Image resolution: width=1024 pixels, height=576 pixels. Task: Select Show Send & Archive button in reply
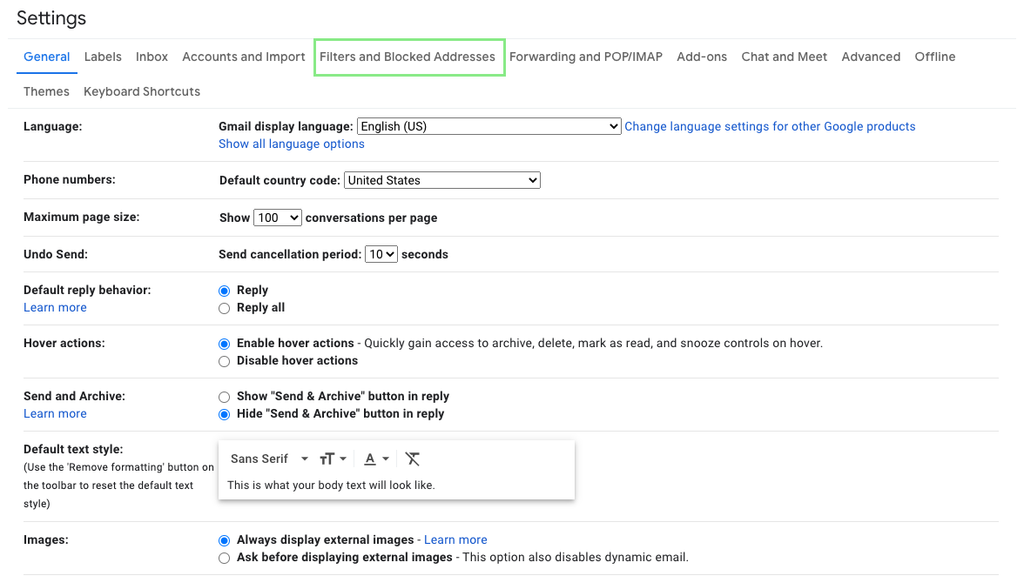tap(224, 396)
